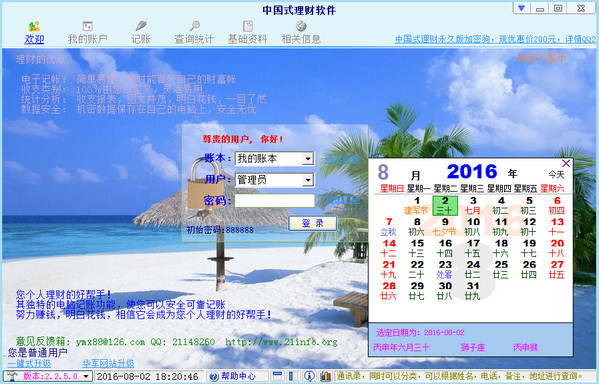The width and height of the screenshot is (599, 384).
Task: Select calendar date 13 十一
Action: point(557,227)
